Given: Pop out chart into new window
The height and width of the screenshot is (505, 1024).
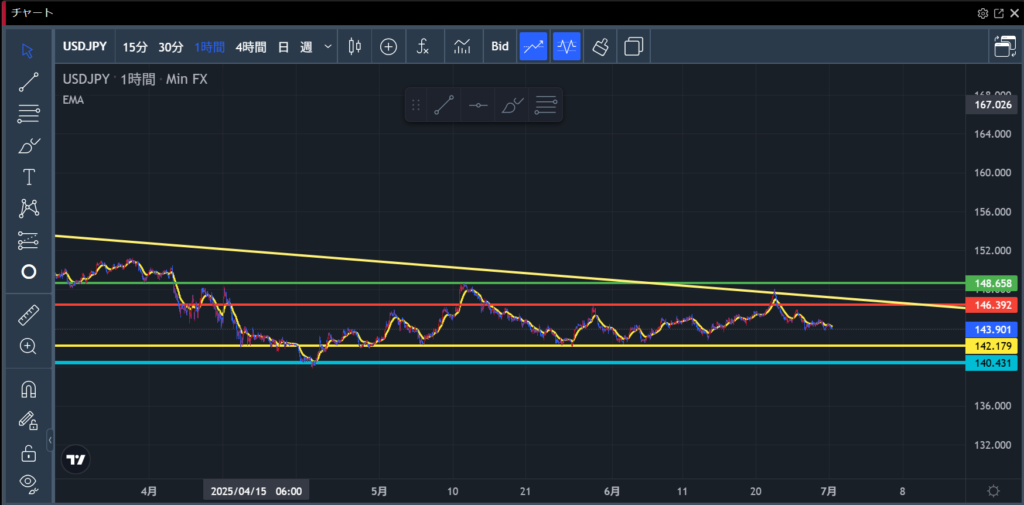Looking at the screenshot, I should coord(999,12).
